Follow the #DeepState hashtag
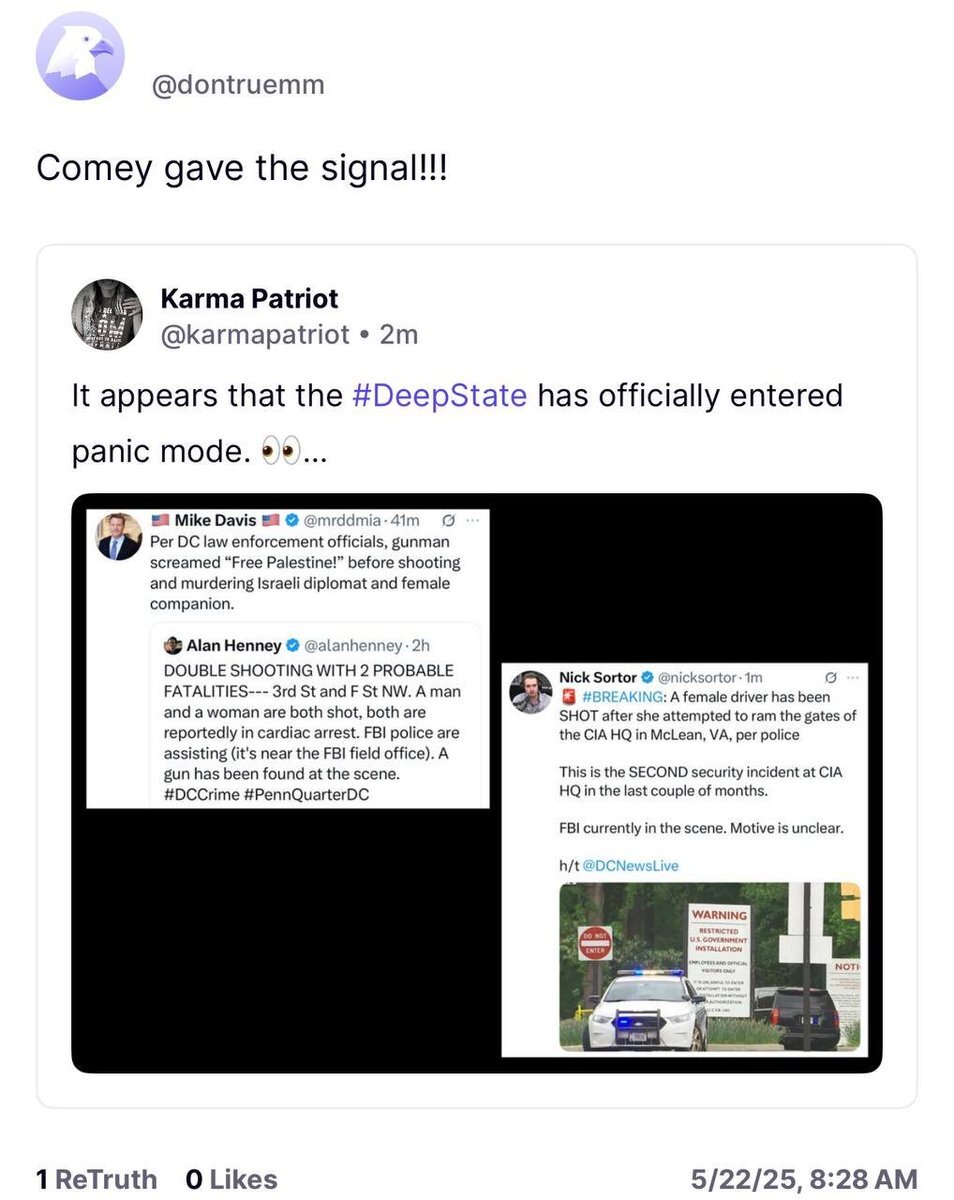Image resolution: width=954 pixels, height=1200 pixels. pyautogui.click(x=439, y=395)
